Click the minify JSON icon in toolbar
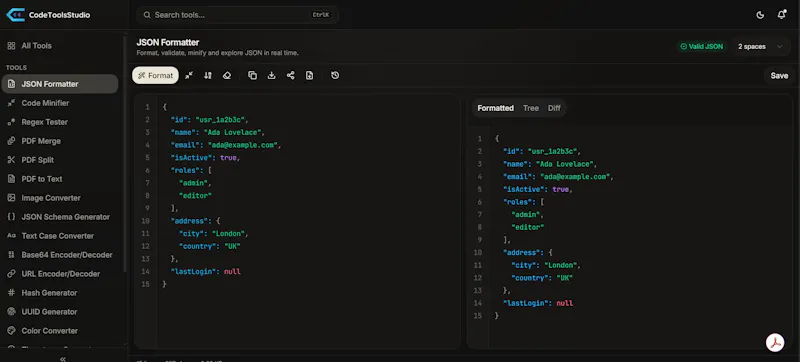This screenshot has height=362, width=800. click(189, 75)
